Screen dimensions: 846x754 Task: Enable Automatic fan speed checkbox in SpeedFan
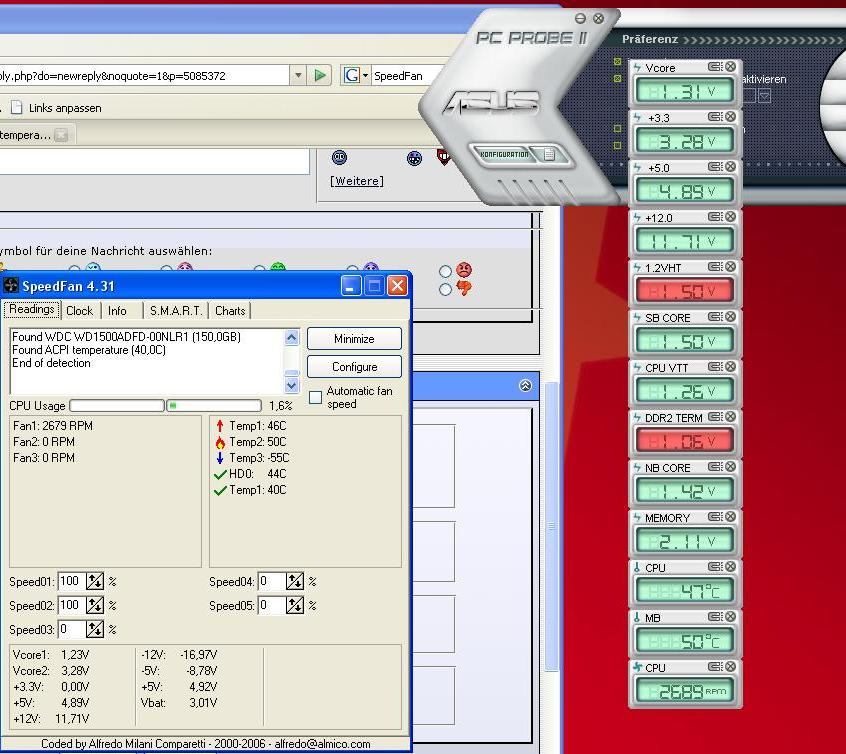(316, 398)
